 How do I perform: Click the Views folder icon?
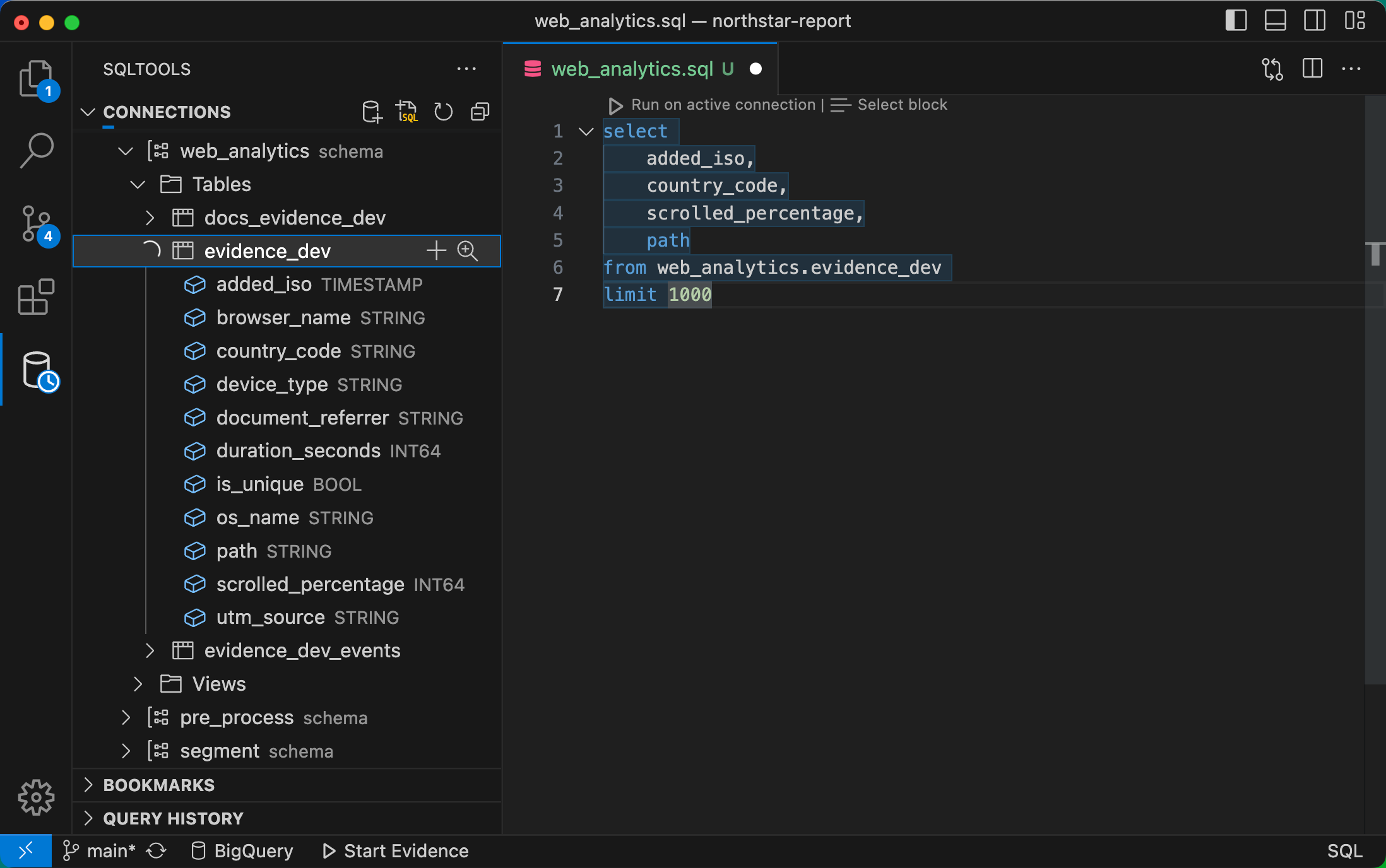(x=171, y=684)
